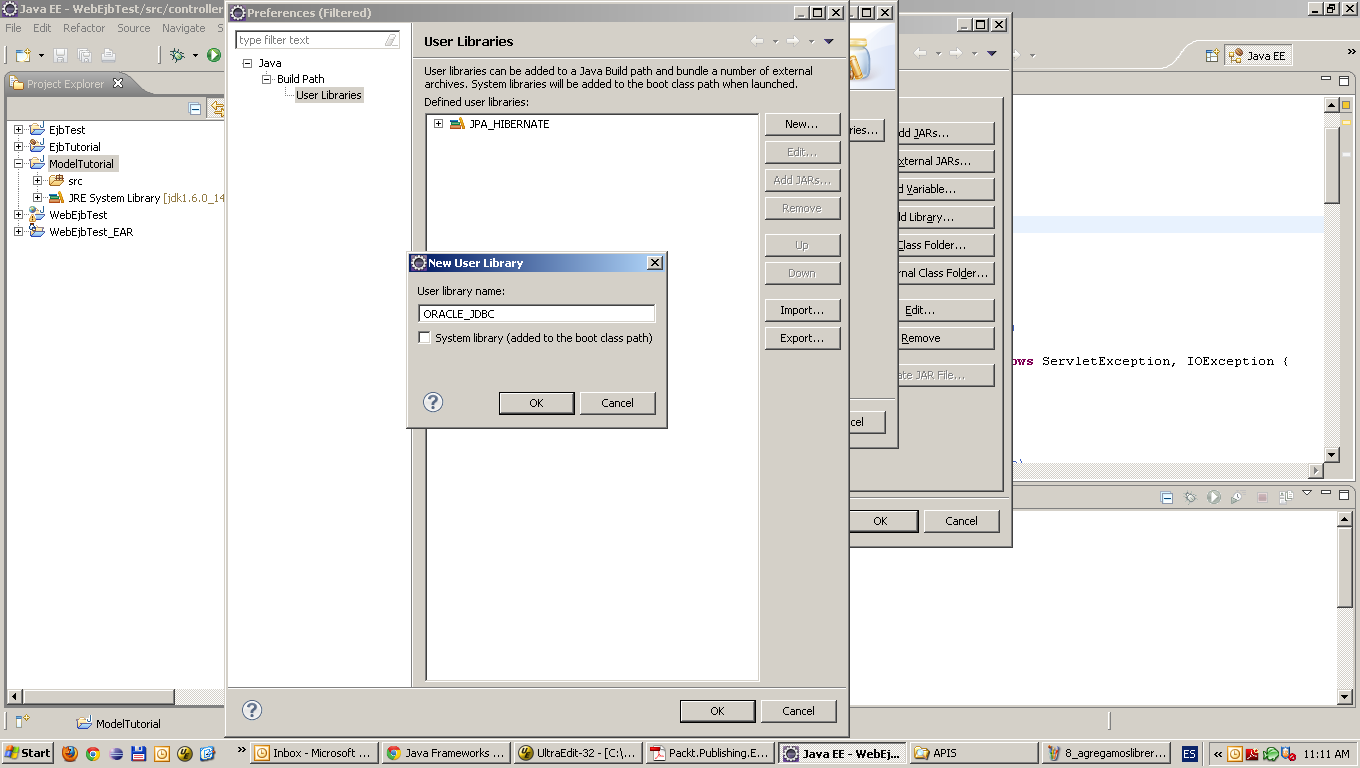This screenshot has width=1360, height=768.
Task: Open UltraEdit-32 from the taskbar
Action: [x=577, y=753]
